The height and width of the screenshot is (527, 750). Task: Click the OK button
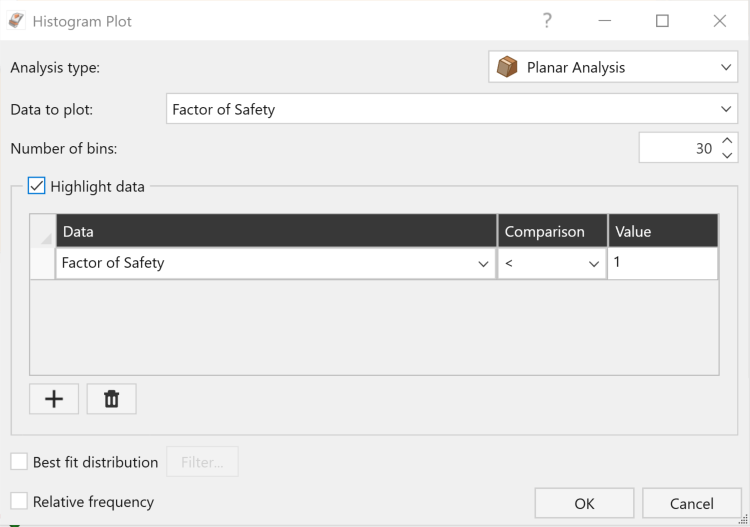pyautogui.click(x=585, y=503)
